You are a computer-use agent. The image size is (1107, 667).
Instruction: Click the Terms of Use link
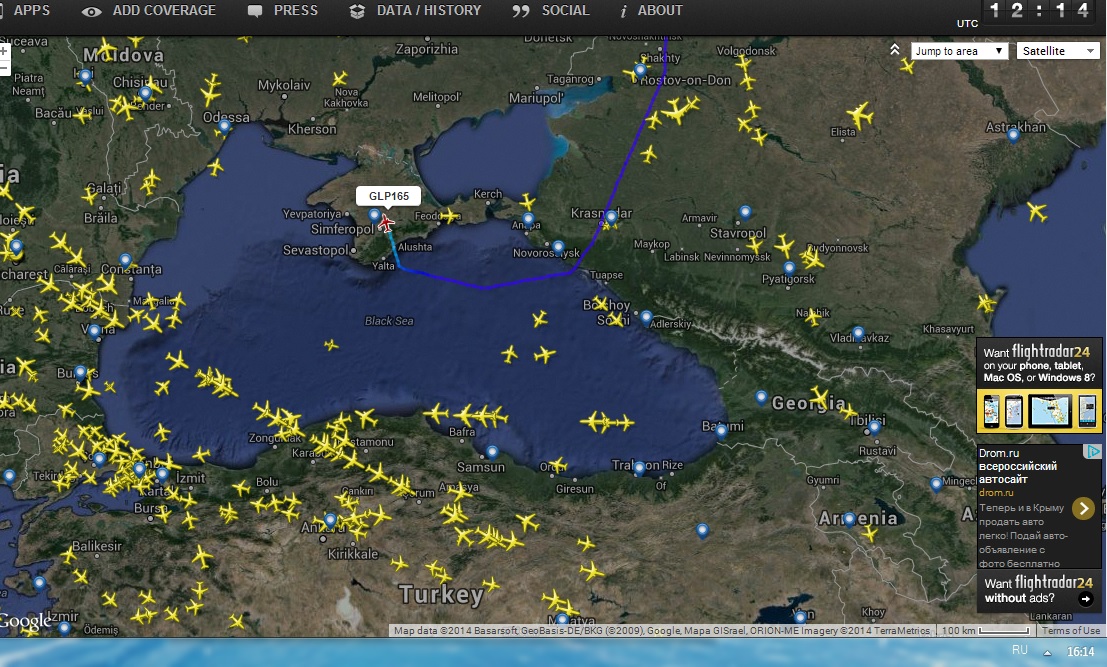pyautogui.click(x=1070, y=631)
